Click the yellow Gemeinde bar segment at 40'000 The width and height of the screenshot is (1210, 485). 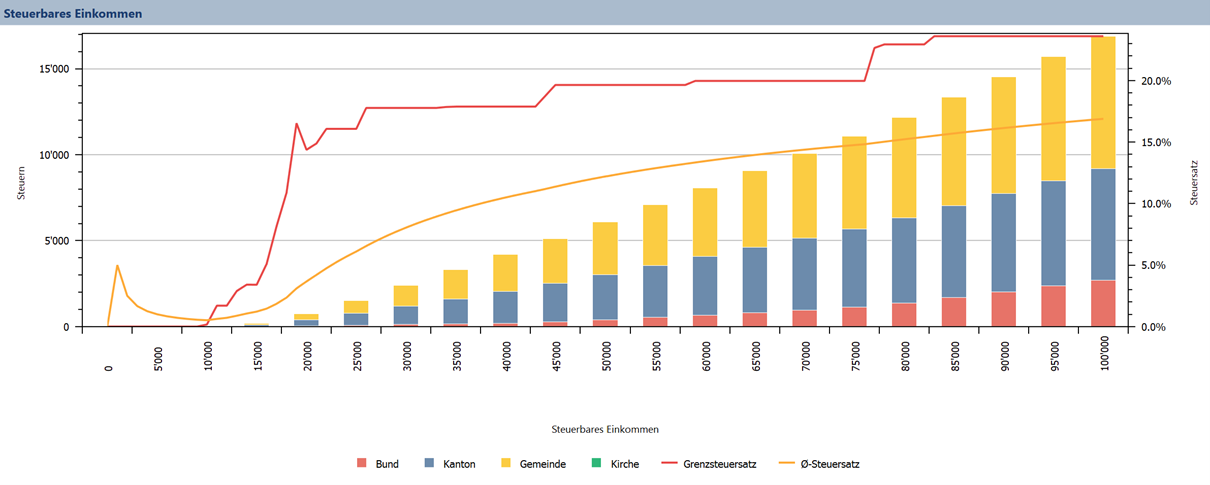point(503,273)
